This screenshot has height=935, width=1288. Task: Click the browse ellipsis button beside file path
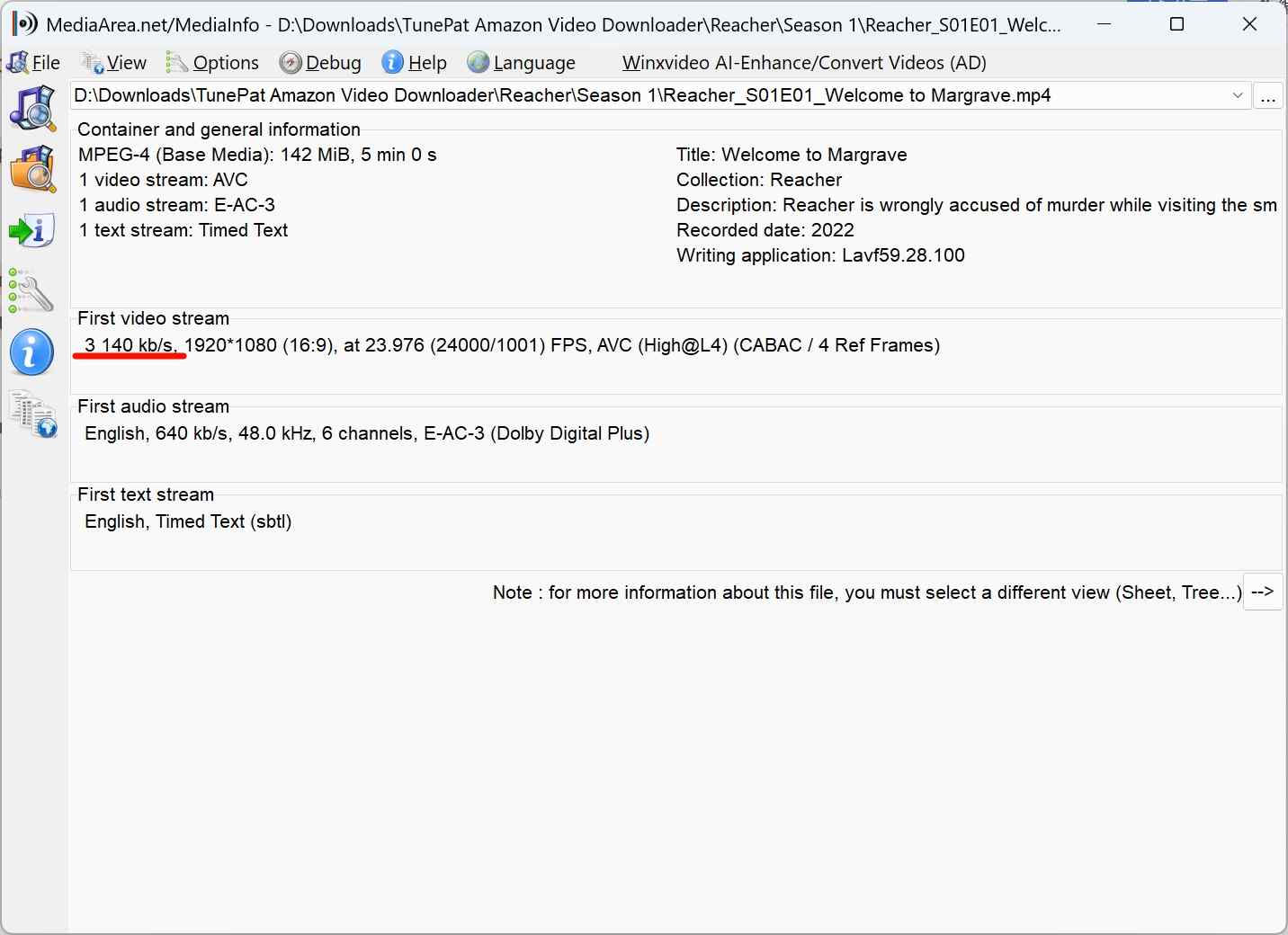point(1268,95)
